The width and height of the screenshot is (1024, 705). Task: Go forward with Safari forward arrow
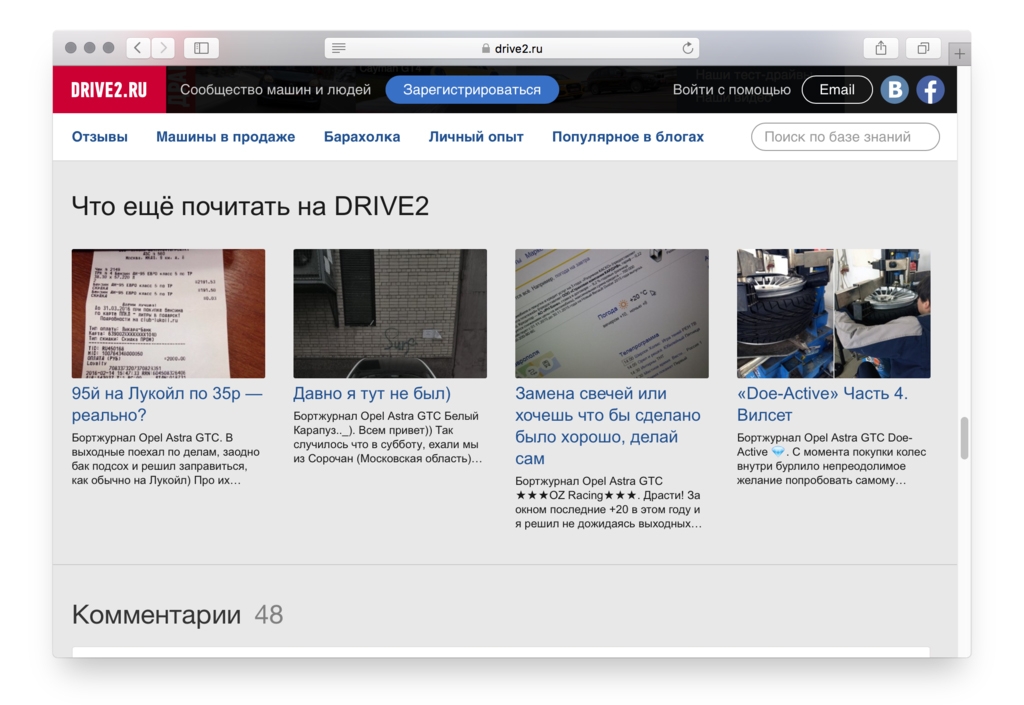(162, 48)
